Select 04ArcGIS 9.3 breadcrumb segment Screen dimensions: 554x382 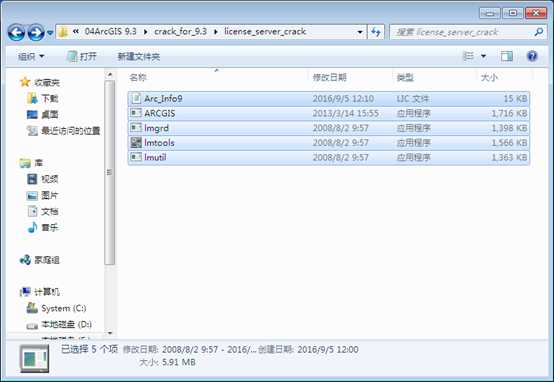[110, 31]
